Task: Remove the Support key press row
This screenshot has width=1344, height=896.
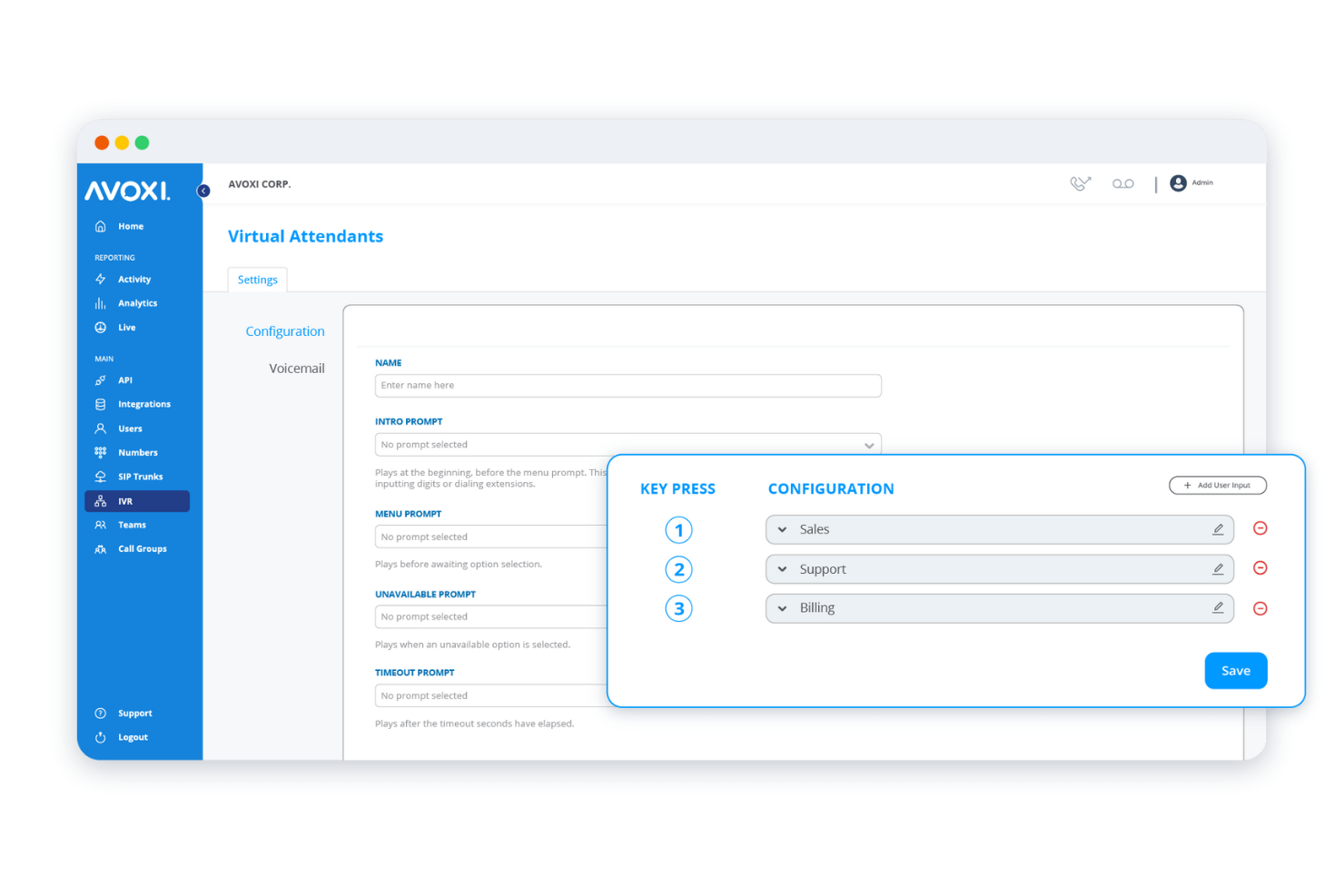Action: point(1260,568)
